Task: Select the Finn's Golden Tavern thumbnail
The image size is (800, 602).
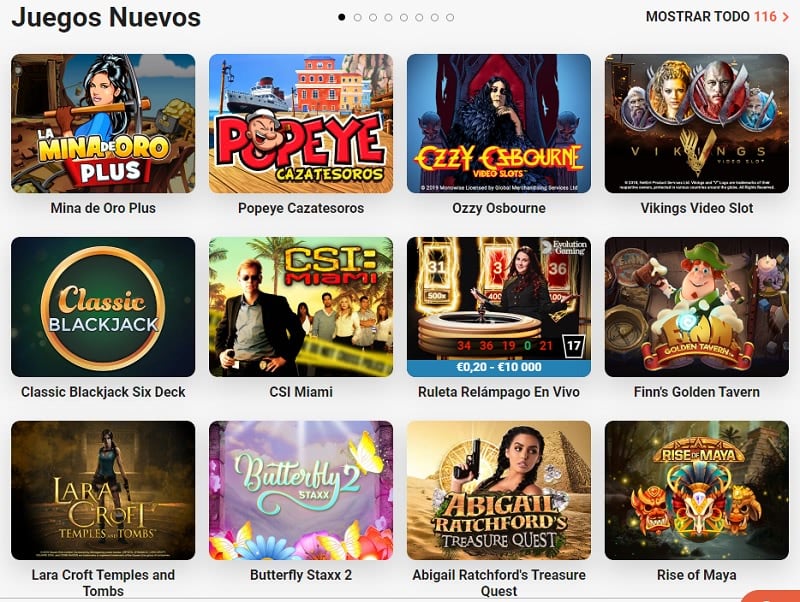Action: 697,307
